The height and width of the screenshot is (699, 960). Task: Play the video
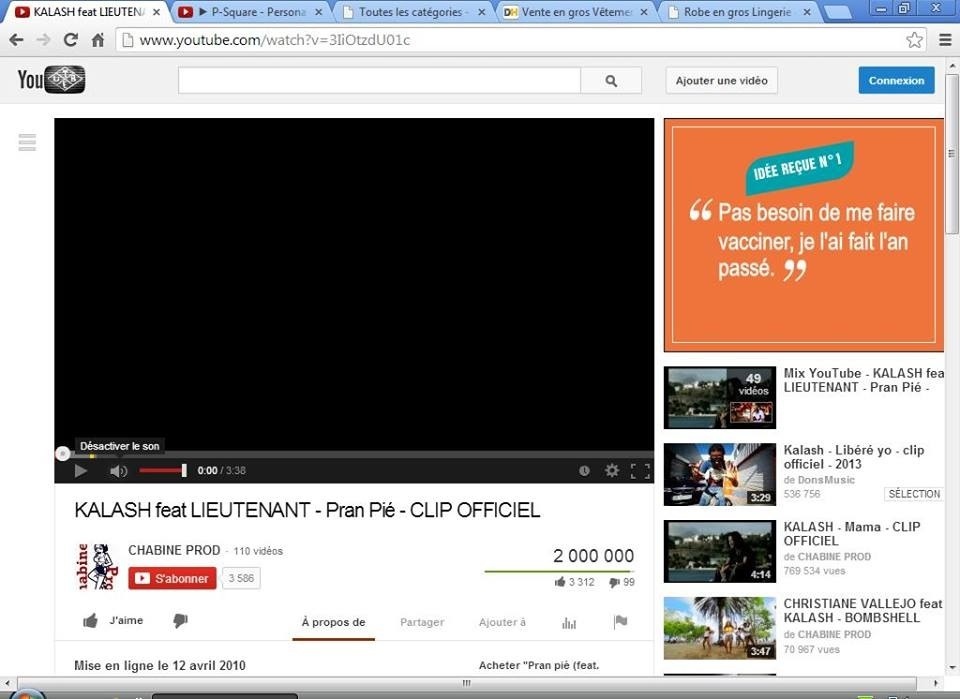(x=80, y=471)
